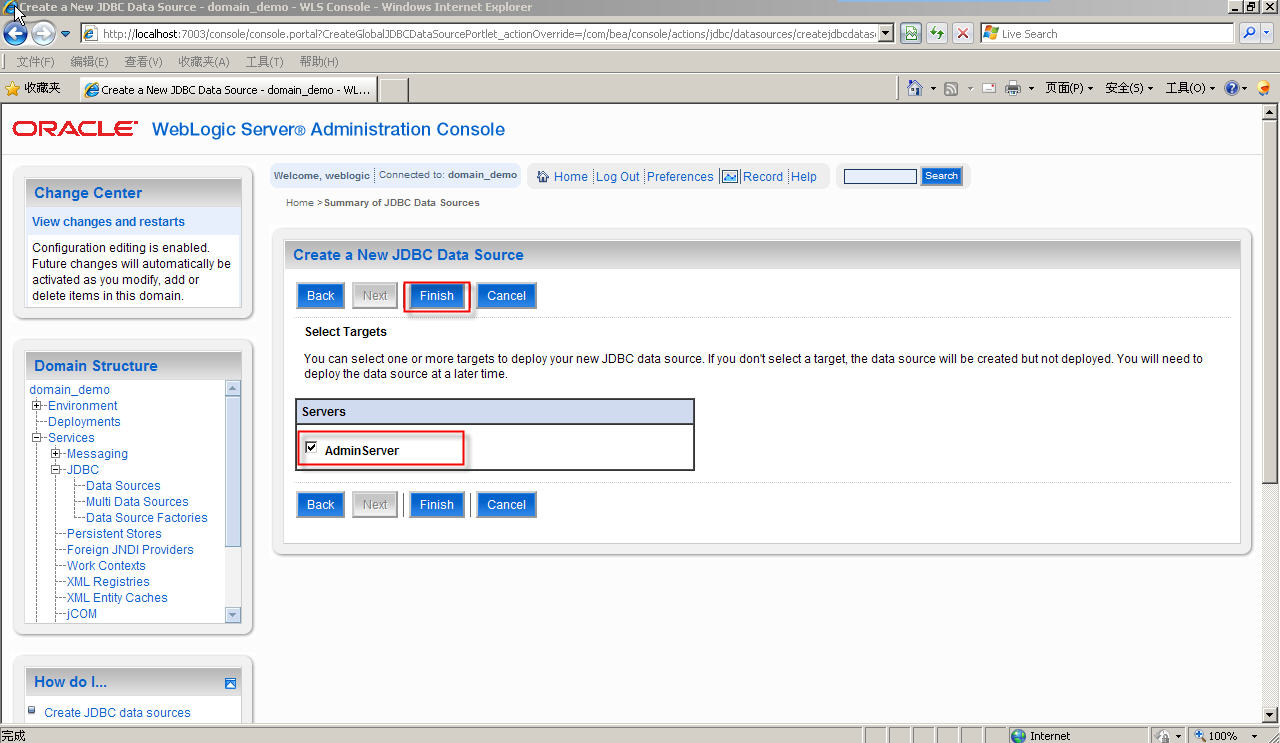
Task: Go back with the browser Back arrow
Action: [16, 34]
